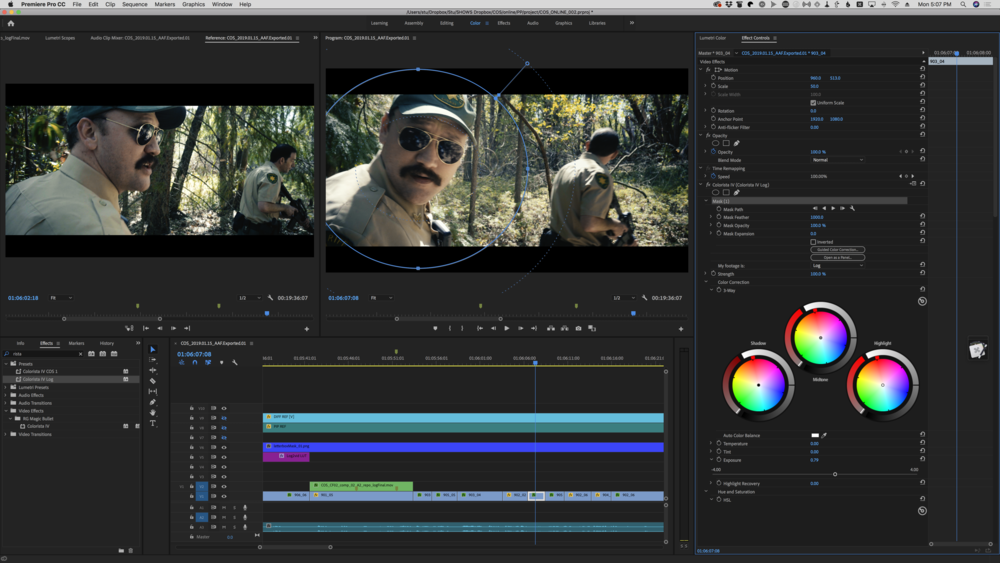Click the Shadow color wheel
The image size is (1000, 563).
click(758, 385)
